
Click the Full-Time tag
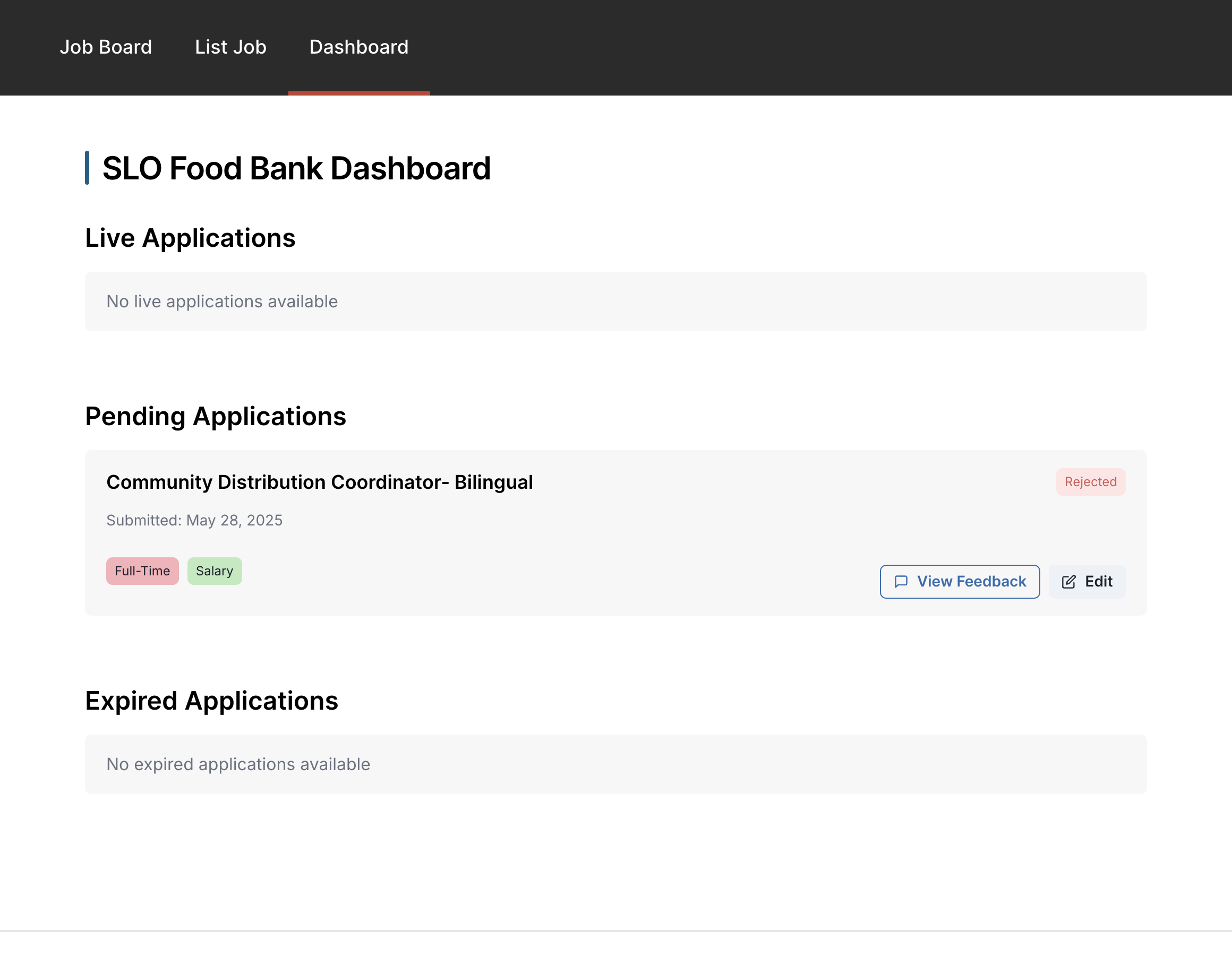[x=142, y=571]
